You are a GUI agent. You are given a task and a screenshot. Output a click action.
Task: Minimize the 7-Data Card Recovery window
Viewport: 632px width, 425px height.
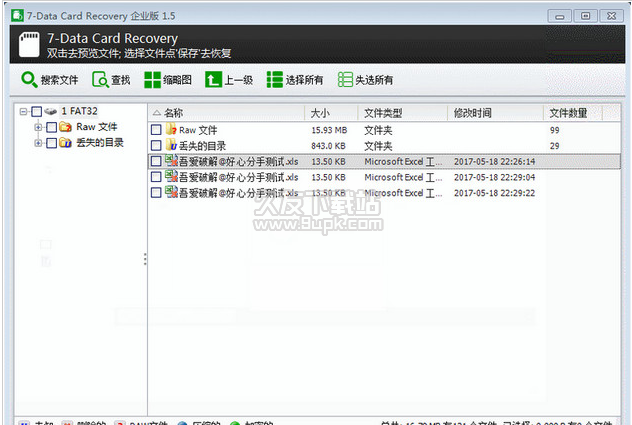560,16
